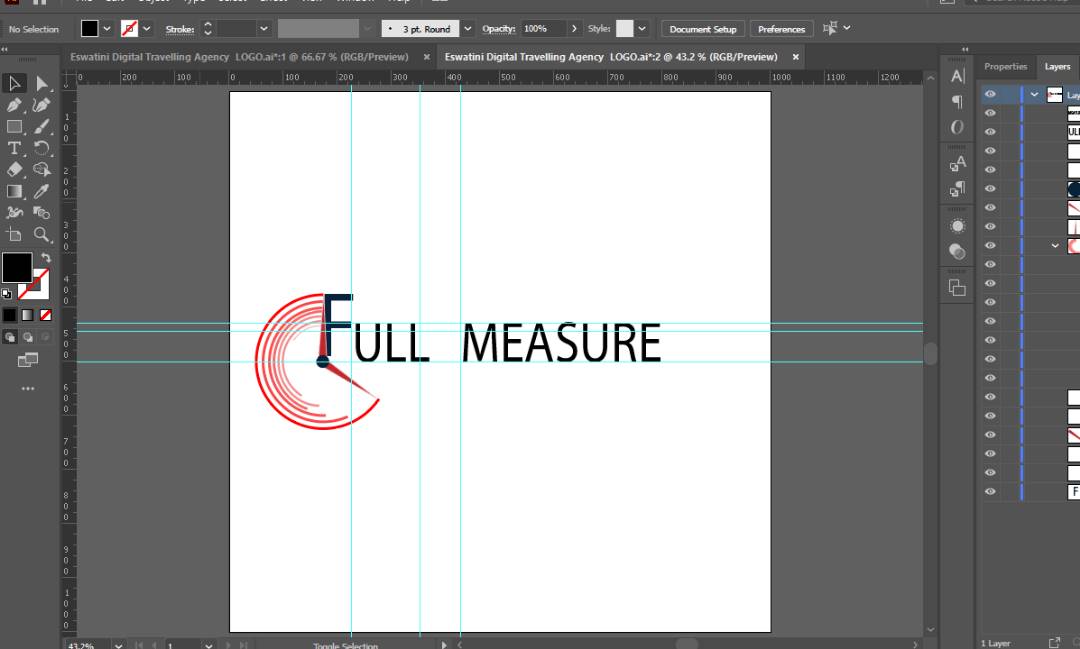
Task: Toggle visibility of the red circle group sublayer
Action: point(990,246)
